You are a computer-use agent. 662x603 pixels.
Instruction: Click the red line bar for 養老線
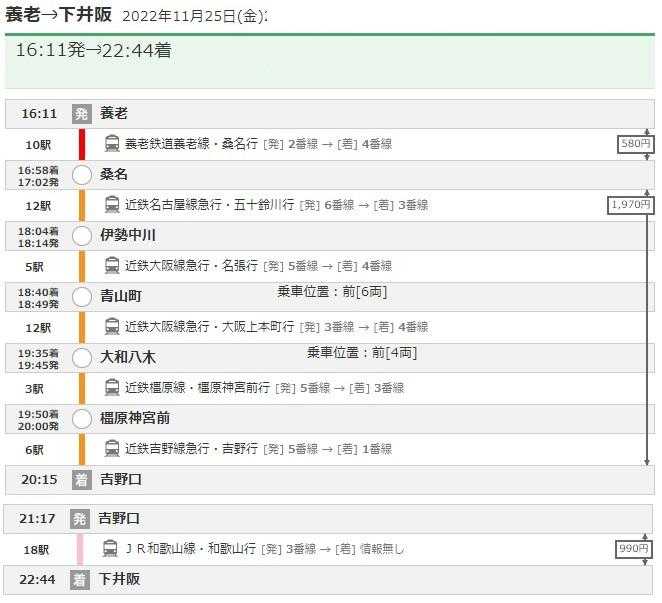(83, 144)
